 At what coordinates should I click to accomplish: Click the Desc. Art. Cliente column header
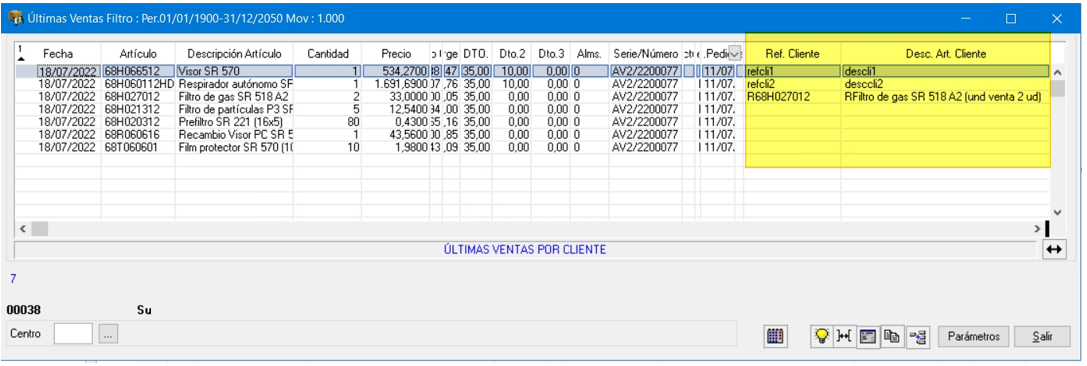coord(946,54)
